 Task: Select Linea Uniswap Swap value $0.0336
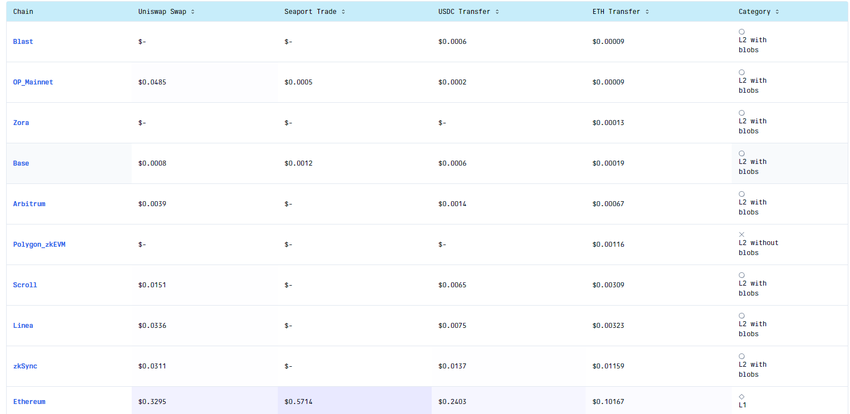(x=152, y=326)
